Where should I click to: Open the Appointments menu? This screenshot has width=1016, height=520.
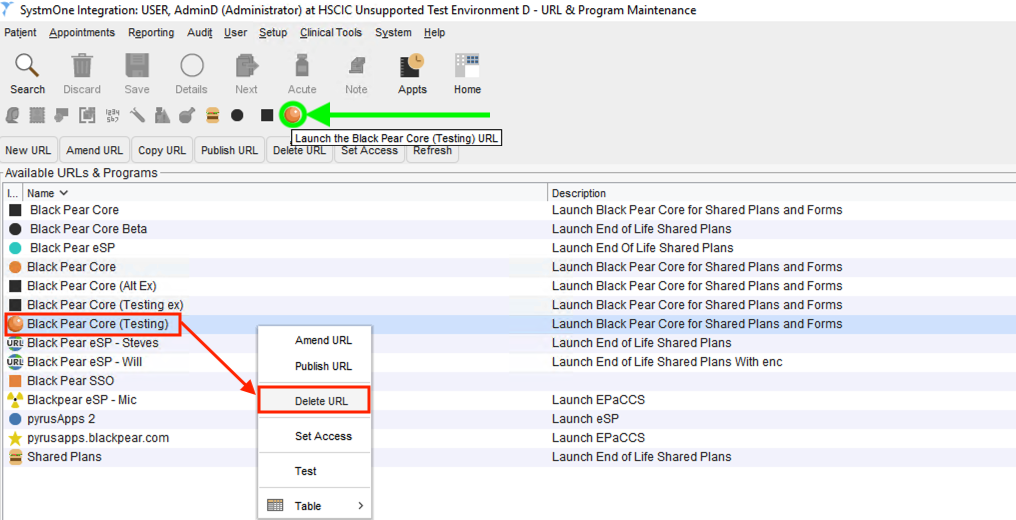(82, 32)
